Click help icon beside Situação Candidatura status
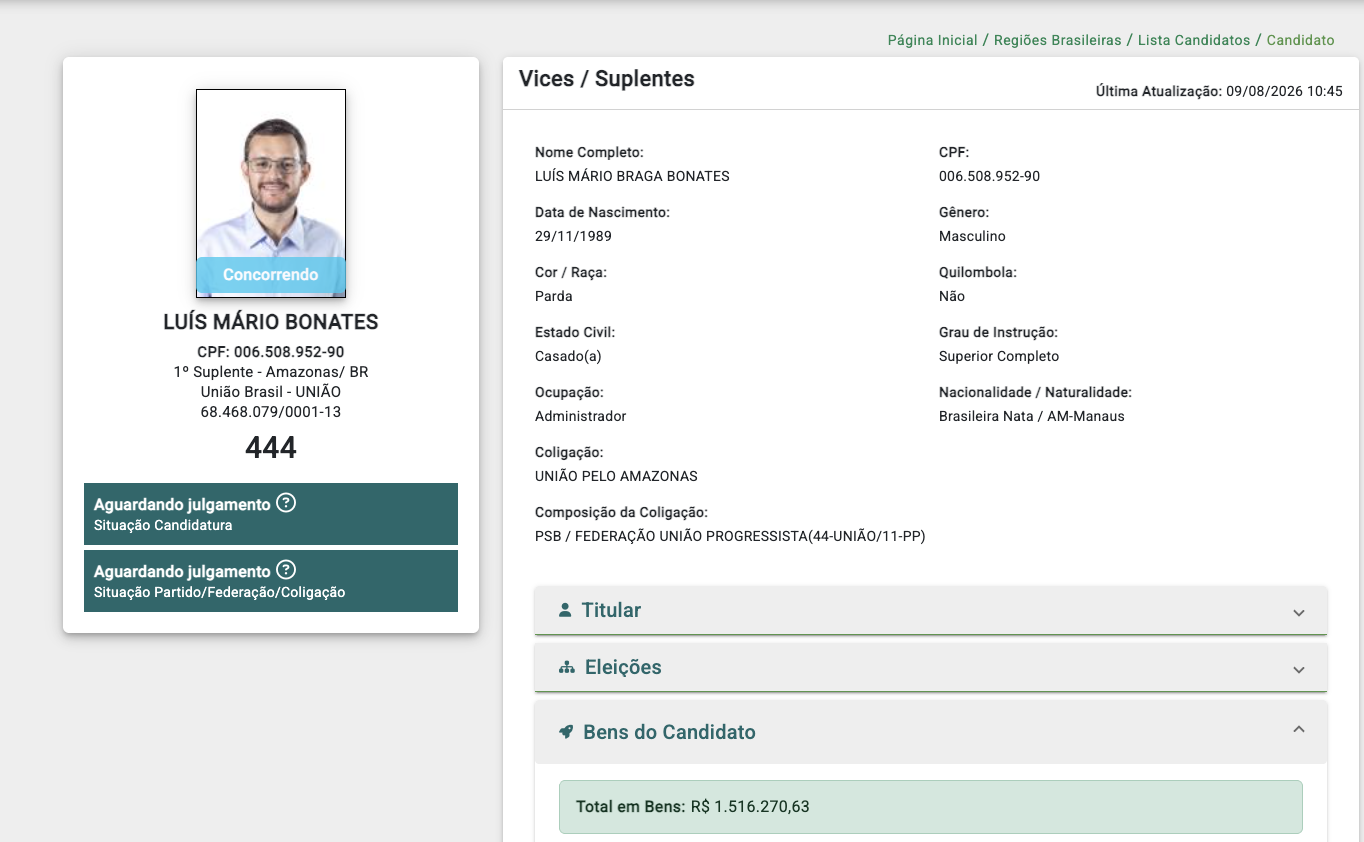This screenshot has width=1364, height=842. pyautogui.click(x=286, y=503)
